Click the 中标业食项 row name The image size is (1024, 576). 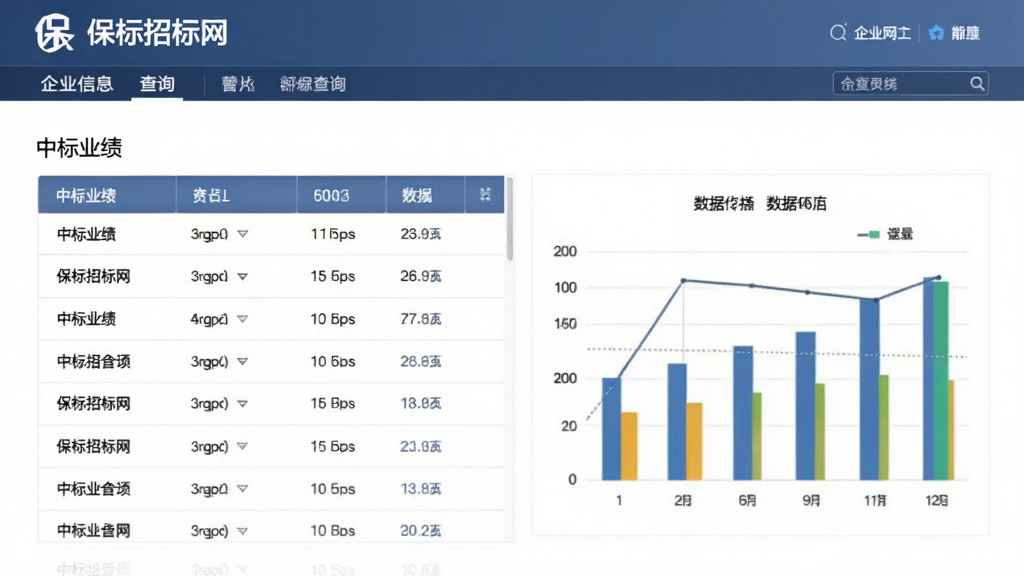click(x=93, y=488)
